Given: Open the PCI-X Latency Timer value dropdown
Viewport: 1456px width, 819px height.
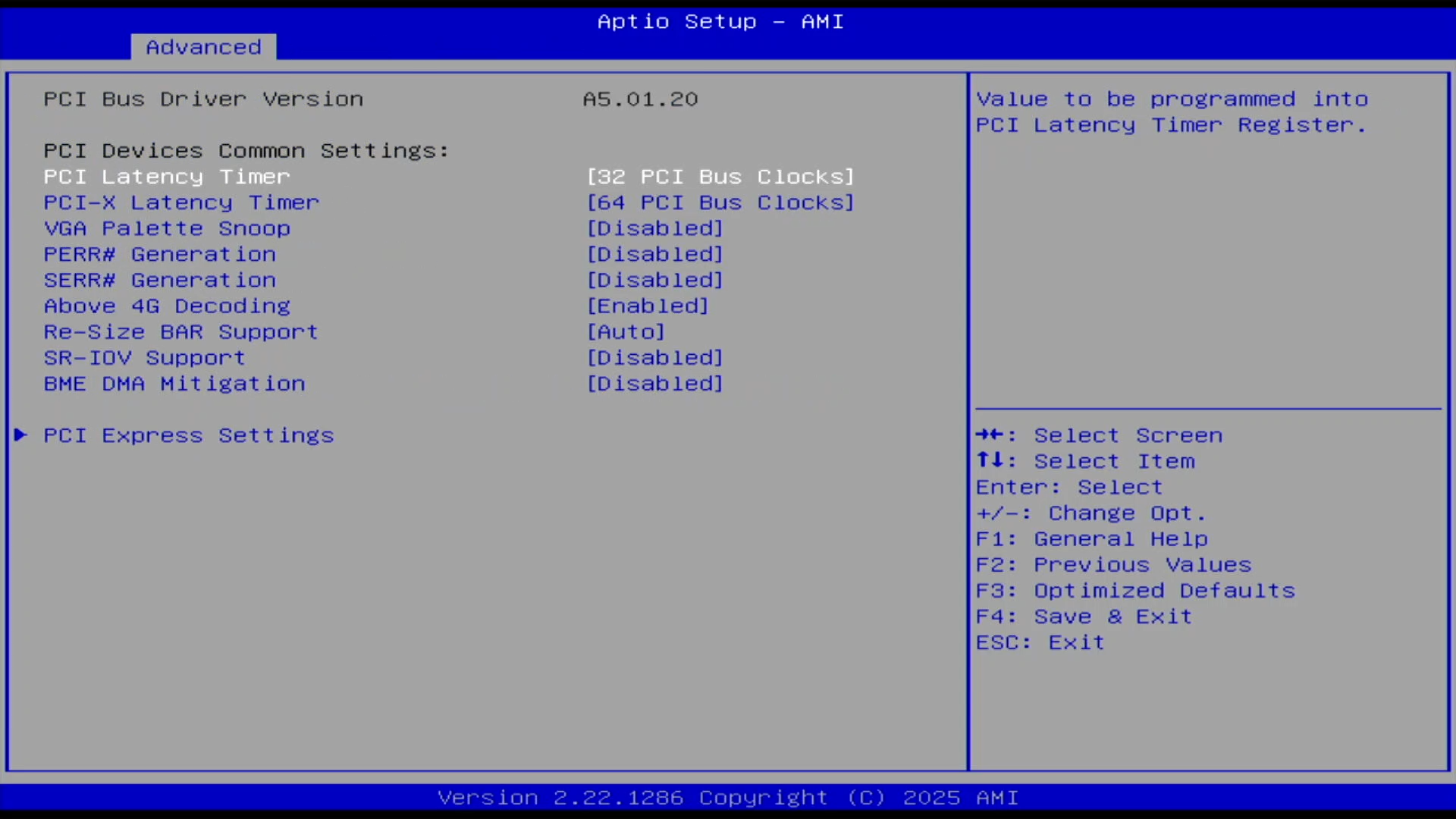Looking at the screenshot, I should tap(720, 202).
